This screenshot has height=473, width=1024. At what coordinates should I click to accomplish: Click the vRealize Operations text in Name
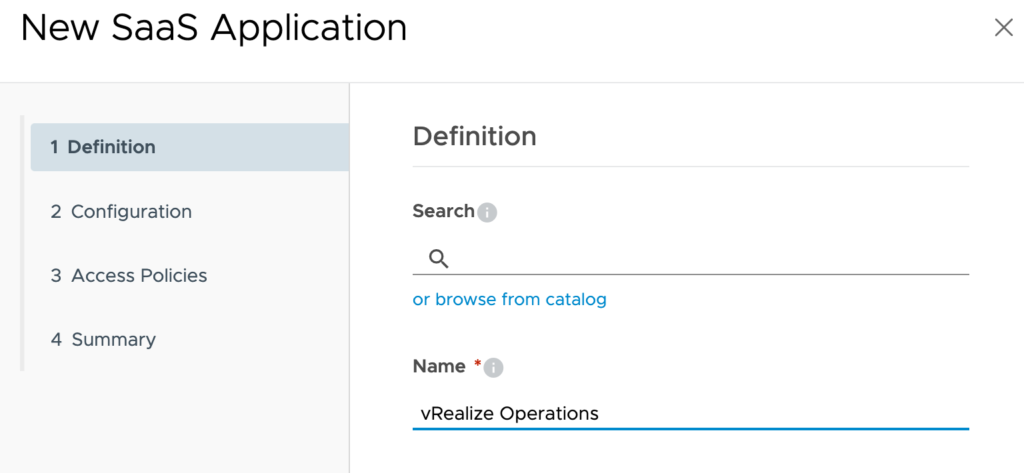[x=509, y=413]
